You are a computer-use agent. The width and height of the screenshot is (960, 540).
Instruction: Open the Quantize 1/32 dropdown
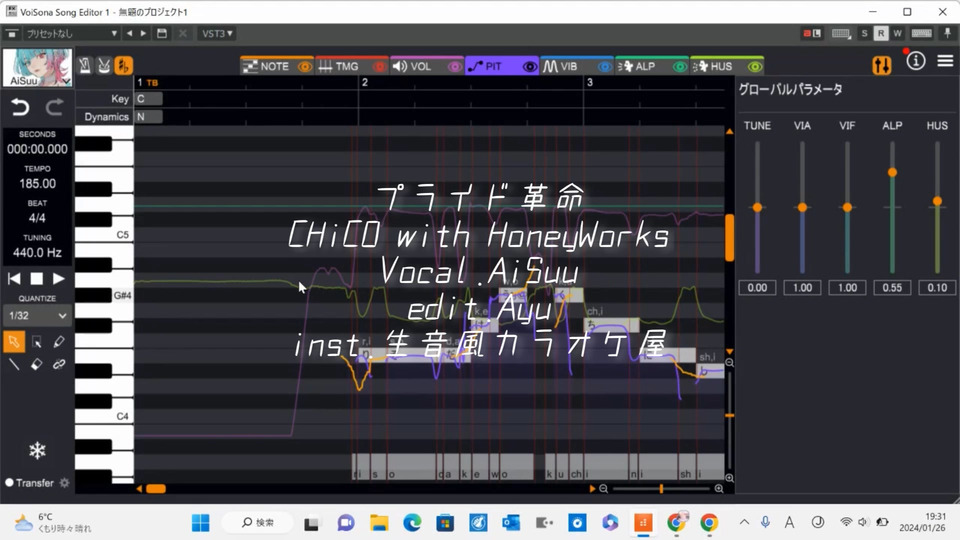(37, 315)
